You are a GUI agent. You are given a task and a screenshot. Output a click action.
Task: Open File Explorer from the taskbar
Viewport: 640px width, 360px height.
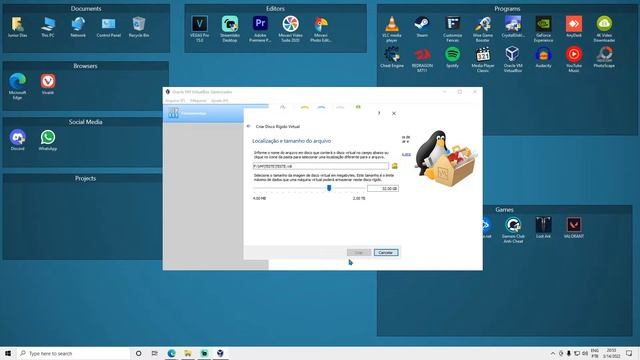[x=188, y=353]
